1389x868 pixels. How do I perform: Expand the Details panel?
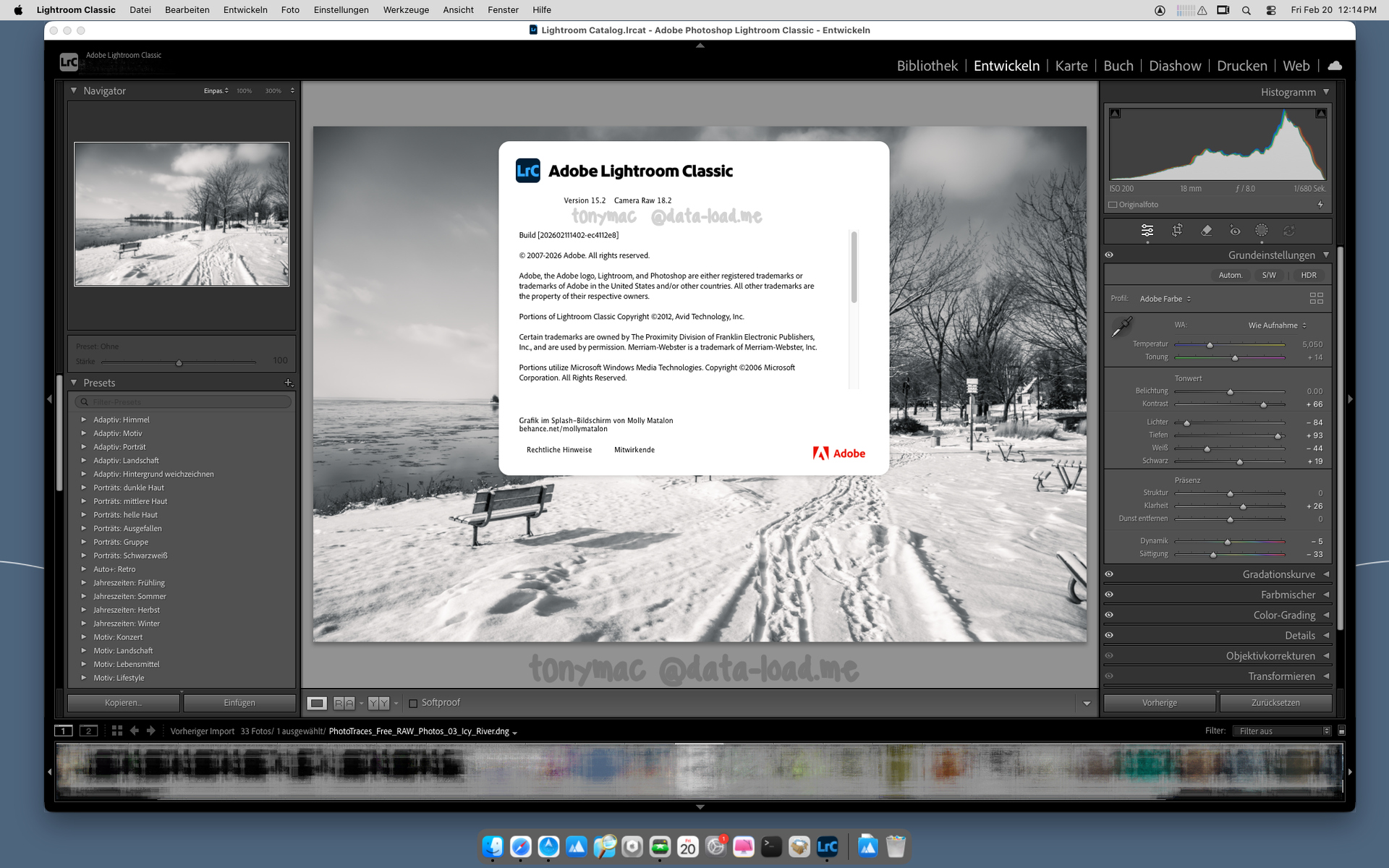(1299, 635)
